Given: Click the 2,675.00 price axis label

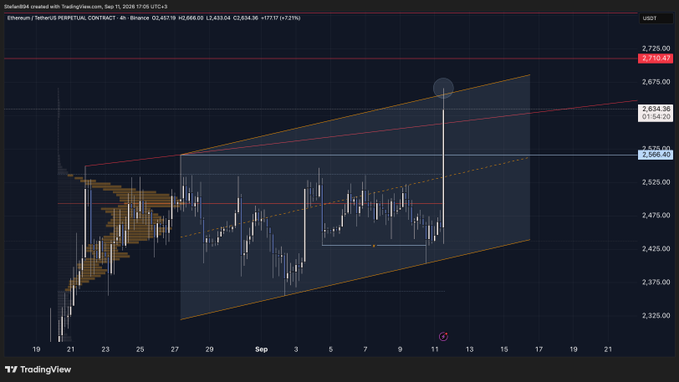Looking at the screenshot, I should (x=656, y=82).
